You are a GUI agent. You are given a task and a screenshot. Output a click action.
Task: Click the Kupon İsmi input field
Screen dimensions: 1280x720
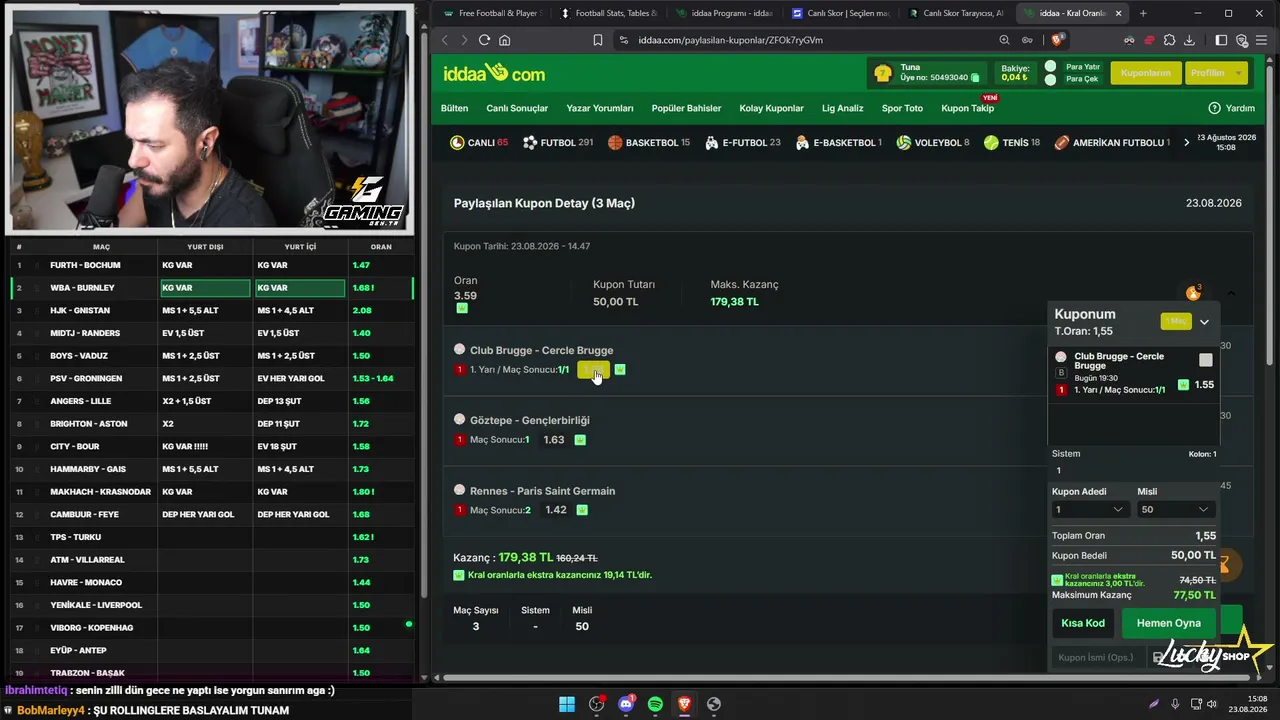click(x=1098, y=657)
